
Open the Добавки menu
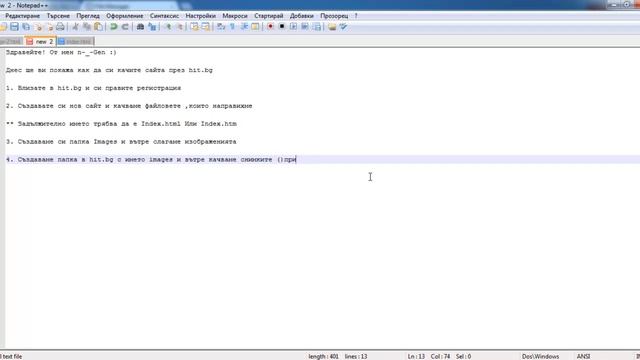(x=302, y=16)
